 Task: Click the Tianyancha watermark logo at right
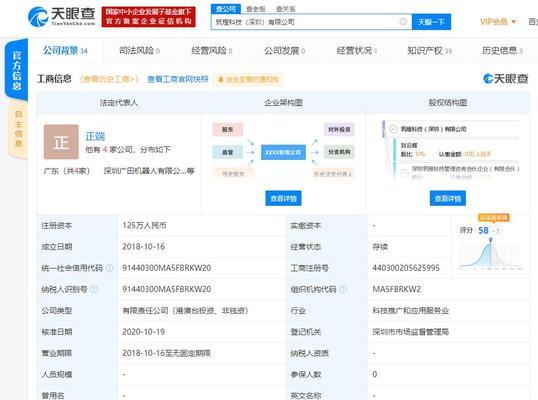click(505, 79)
